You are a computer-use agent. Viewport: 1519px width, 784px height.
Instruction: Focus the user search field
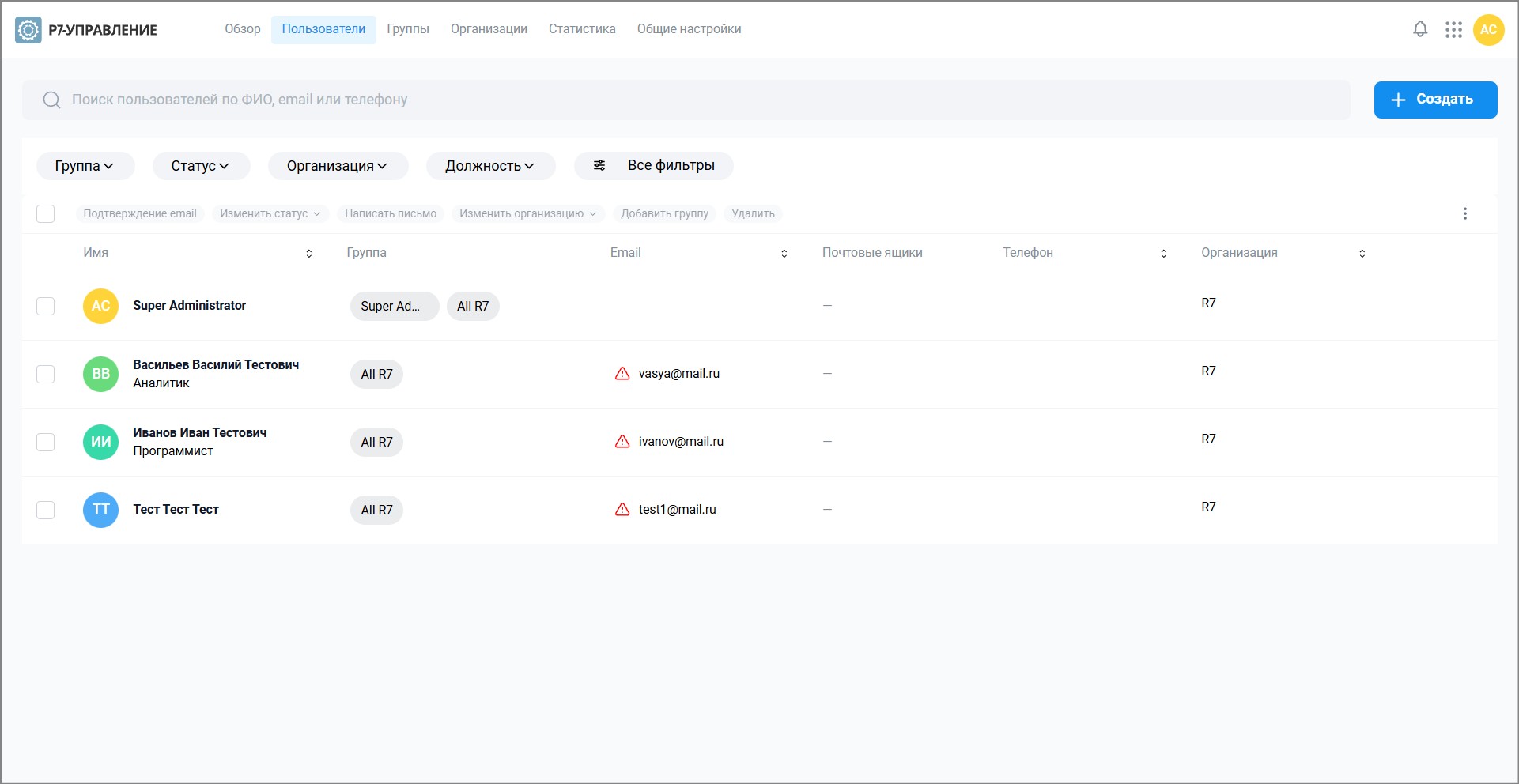point(686,100)
